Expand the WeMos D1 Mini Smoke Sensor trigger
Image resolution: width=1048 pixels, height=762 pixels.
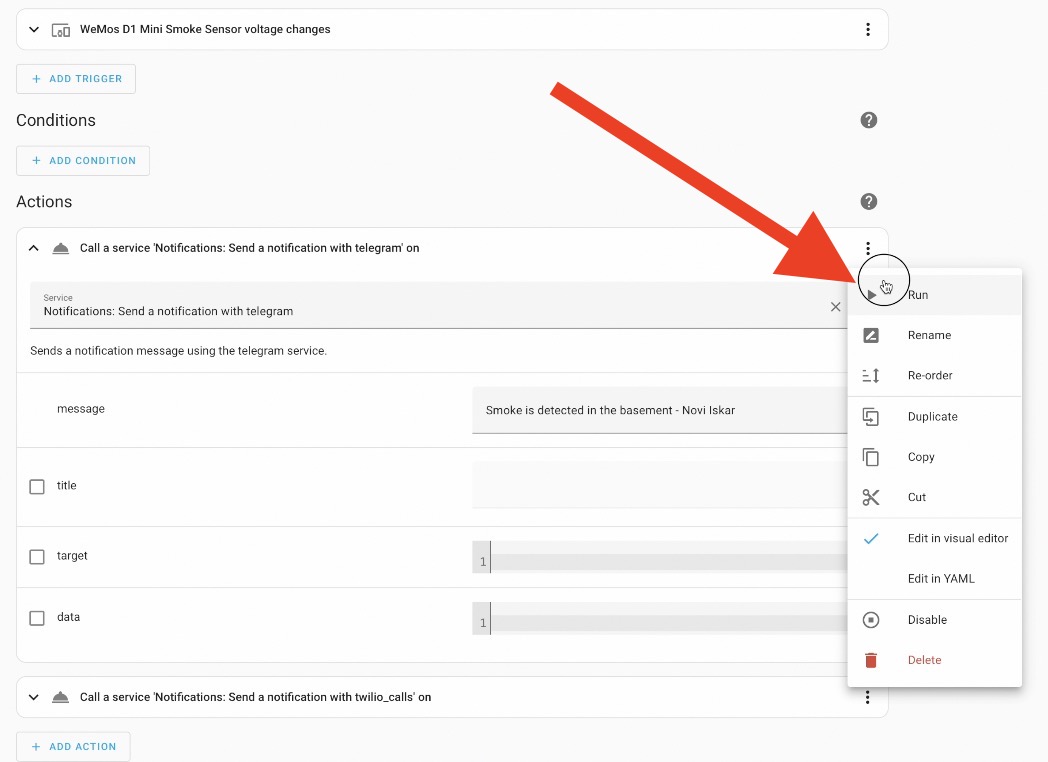point(34,29)
